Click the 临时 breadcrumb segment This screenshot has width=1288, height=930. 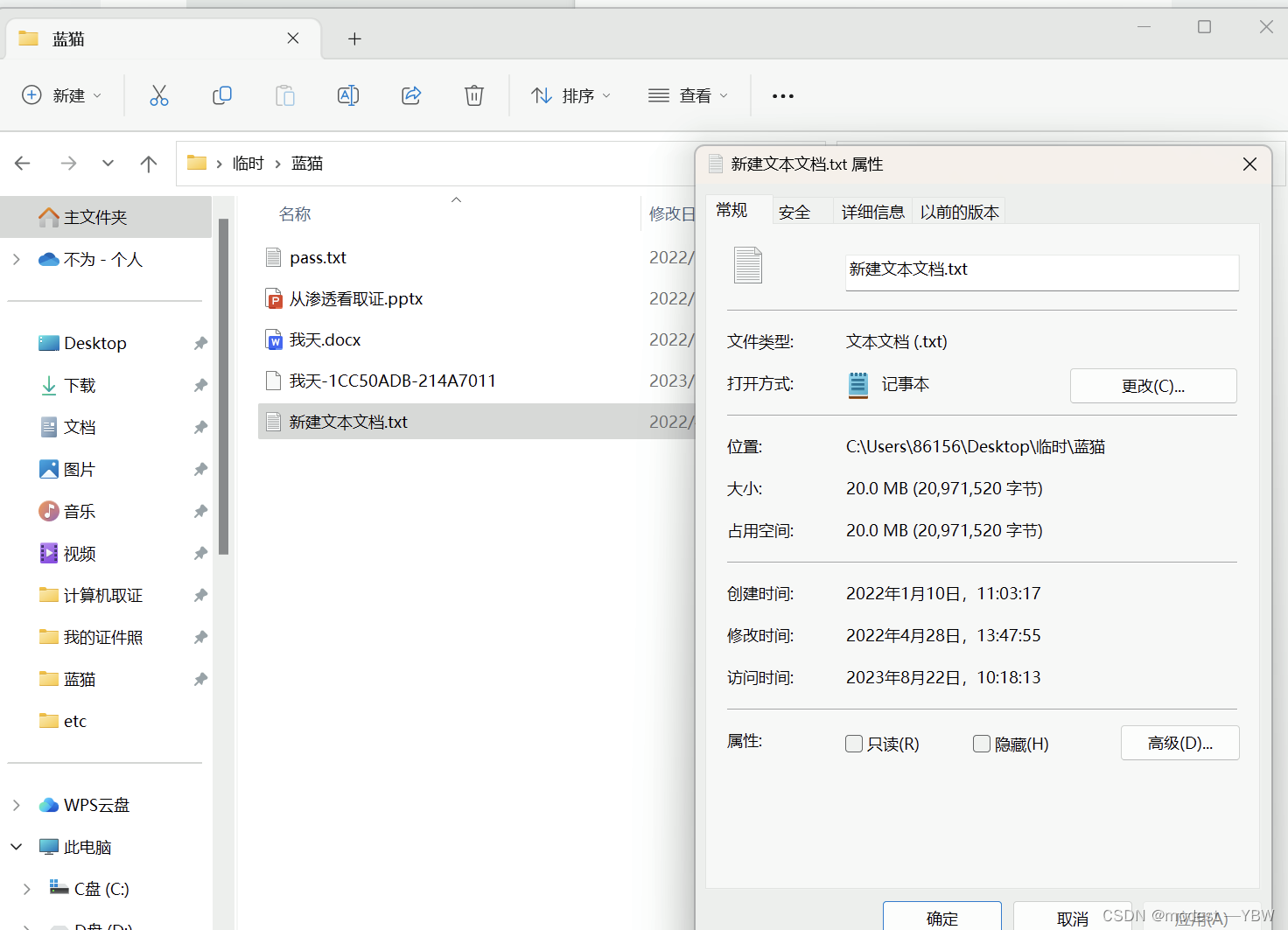(x=248, y=164)
